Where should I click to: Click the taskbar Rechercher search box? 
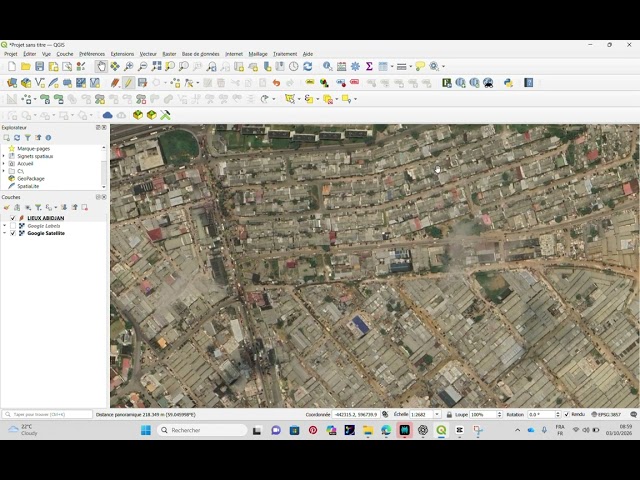pos(202,430)
